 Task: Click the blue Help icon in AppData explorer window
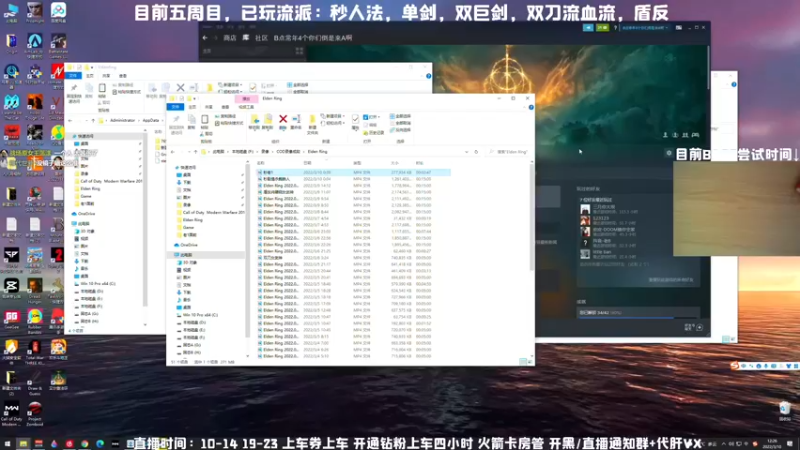(x=429, y=76)
